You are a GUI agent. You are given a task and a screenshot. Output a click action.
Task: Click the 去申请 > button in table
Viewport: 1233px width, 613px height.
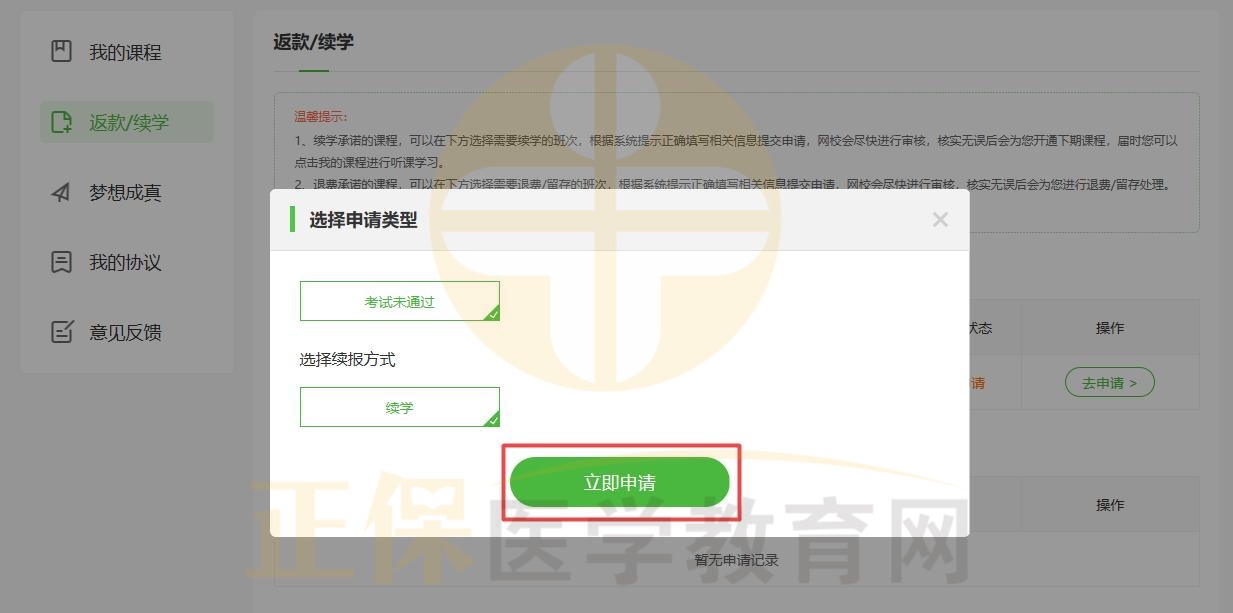[1110, 383]
